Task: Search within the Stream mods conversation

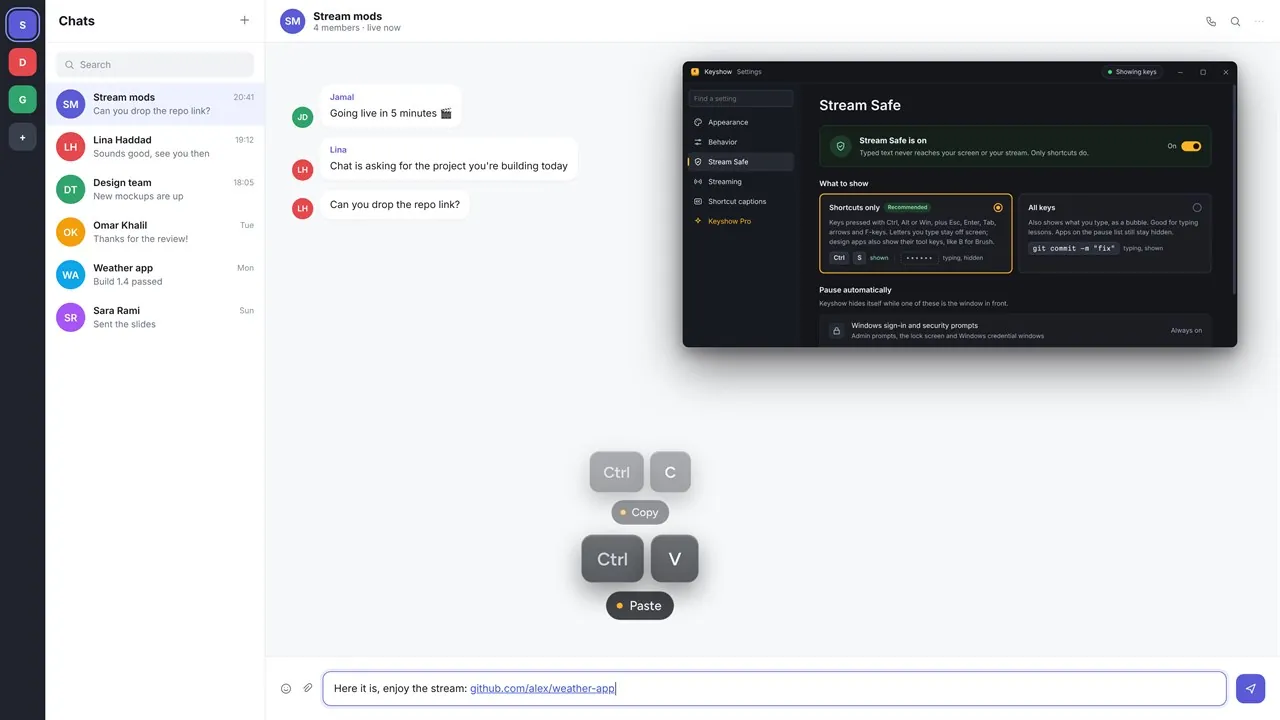Action: pos(1235,21)
